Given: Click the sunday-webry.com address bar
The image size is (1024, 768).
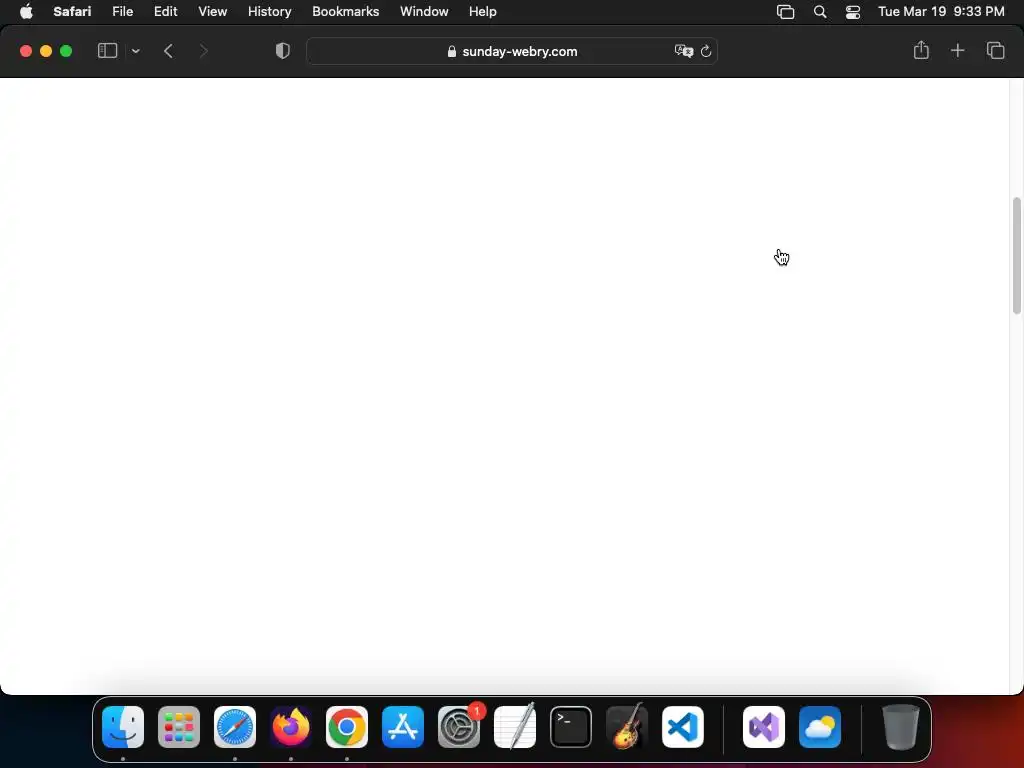Looking at the screenshot, I should [x=512, y=51].
